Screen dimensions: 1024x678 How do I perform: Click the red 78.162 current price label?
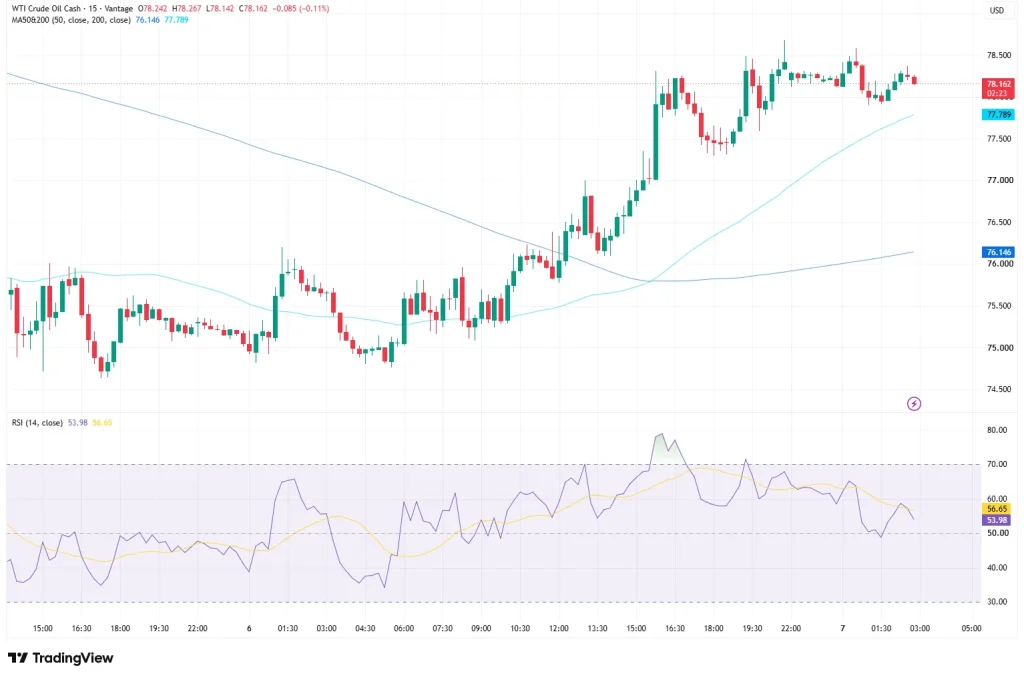999,88
